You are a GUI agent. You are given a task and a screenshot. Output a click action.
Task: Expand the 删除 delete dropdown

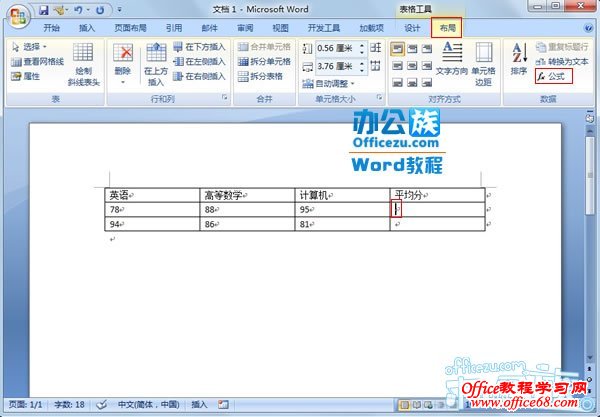pyautogui.click(x=123, y=82)
